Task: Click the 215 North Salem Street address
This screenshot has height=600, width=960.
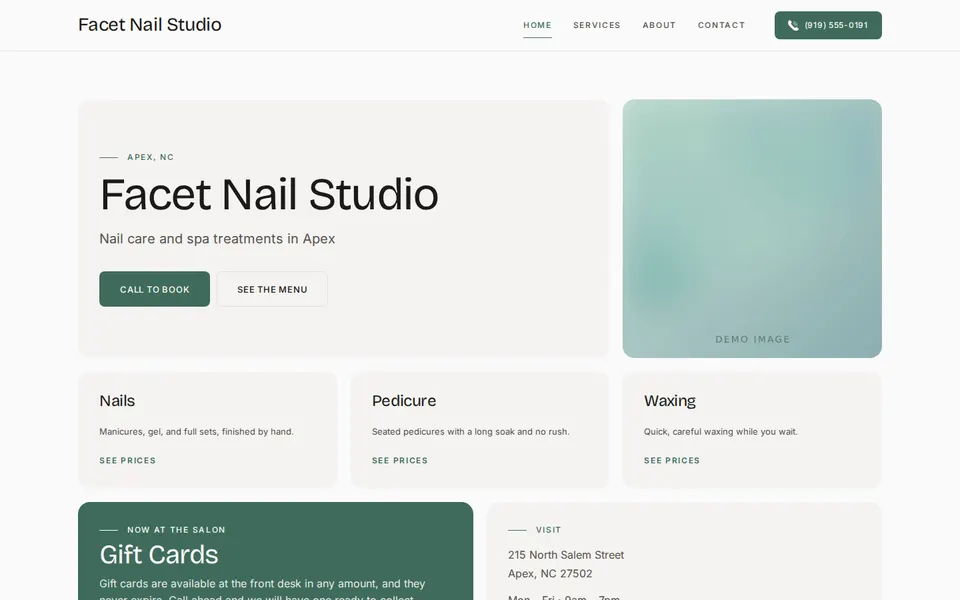Action: click(x=566, y=555)
